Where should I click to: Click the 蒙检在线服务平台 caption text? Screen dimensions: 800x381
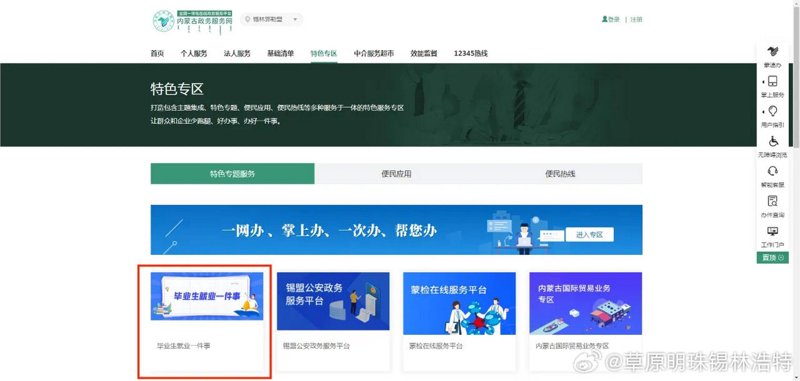[x=436, y=346]
